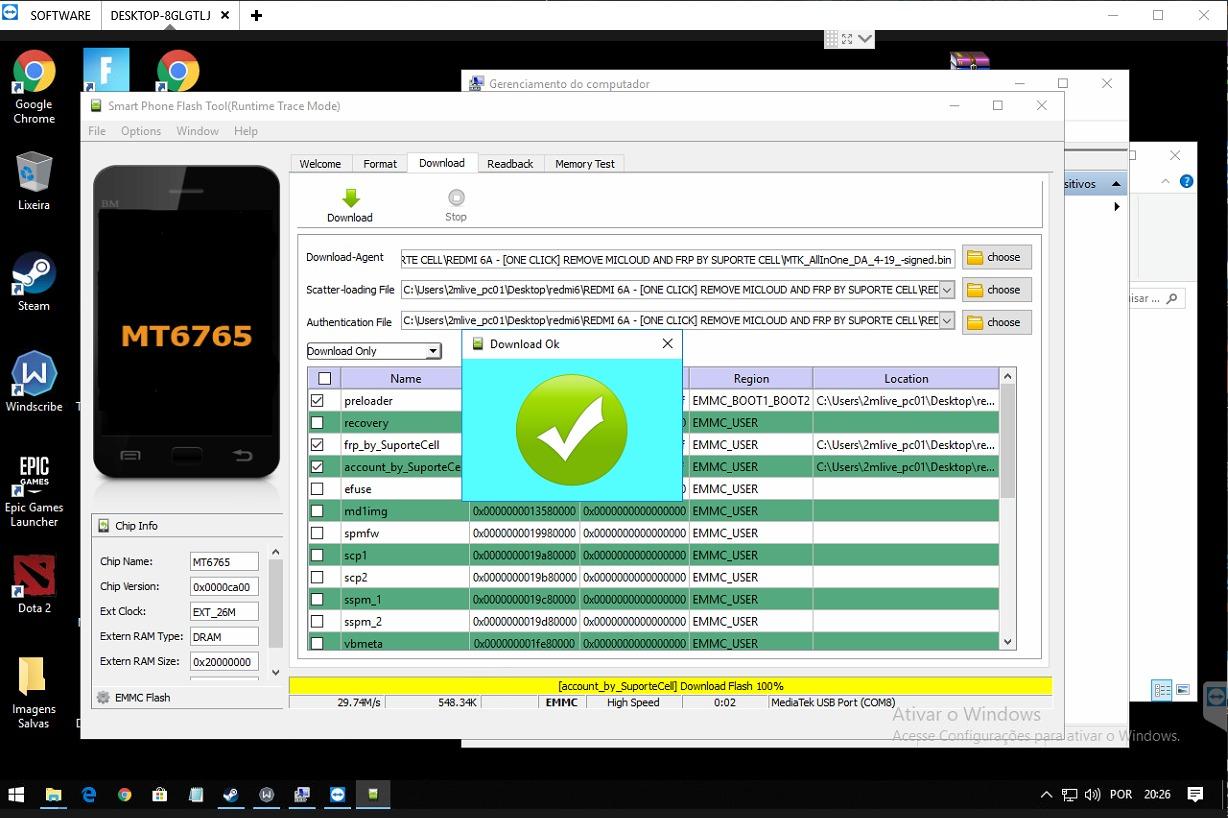The width and height of the screenshot is (1228, 818).
Task: Open Microsoft Store from taskbar
Action: (160, 795)
